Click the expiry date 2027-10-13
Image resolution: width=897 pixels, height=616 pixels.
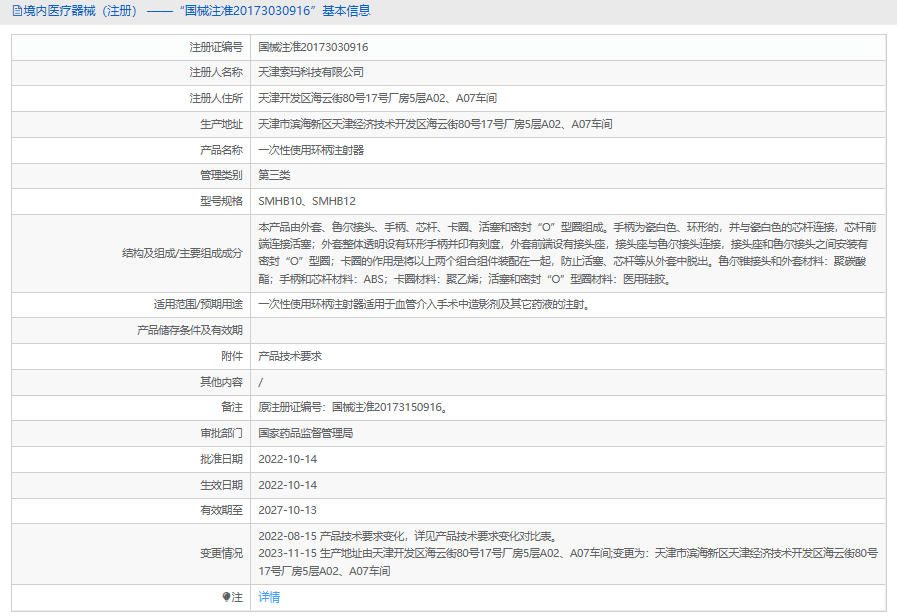(x=287, y=510)
